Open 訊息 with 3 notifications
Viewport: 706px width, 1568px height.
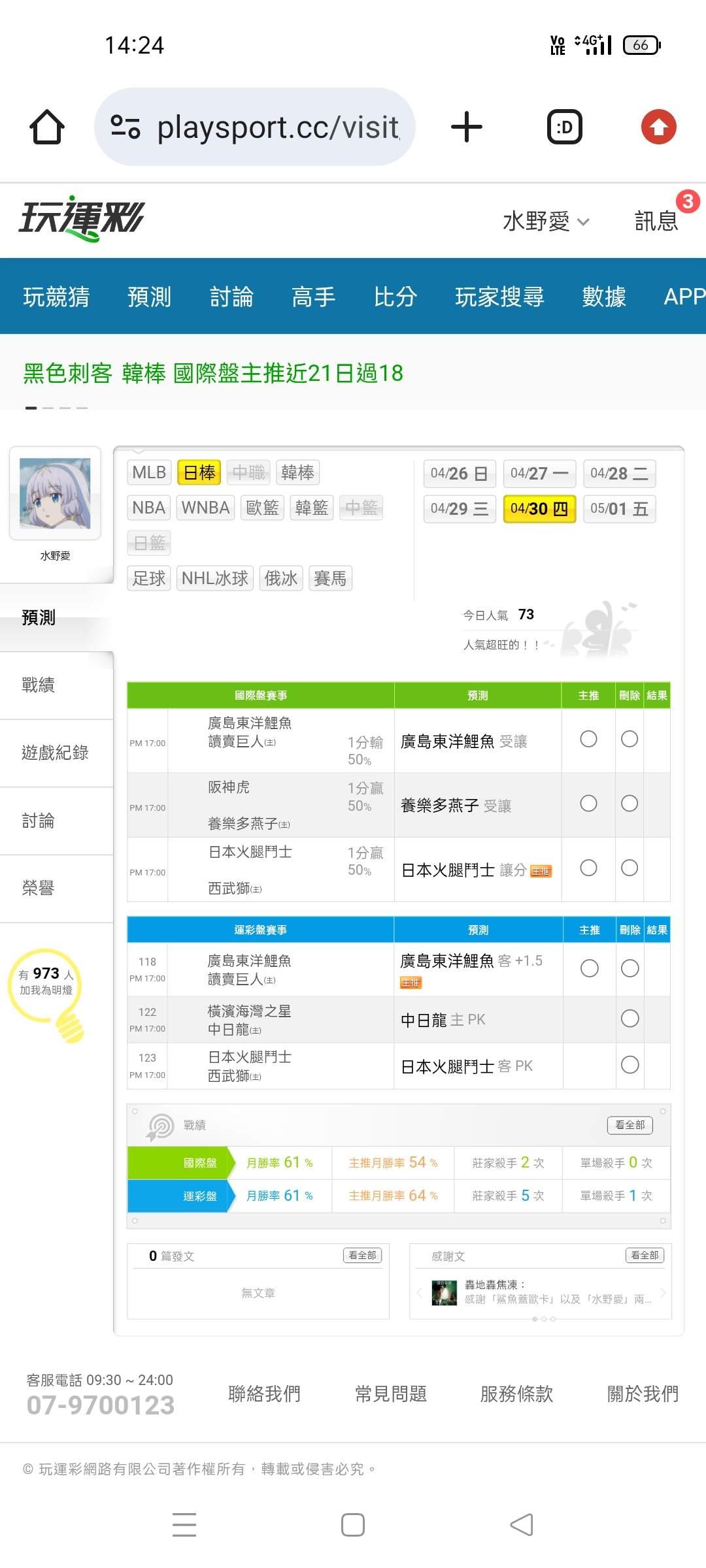click(x=657, y=221)
